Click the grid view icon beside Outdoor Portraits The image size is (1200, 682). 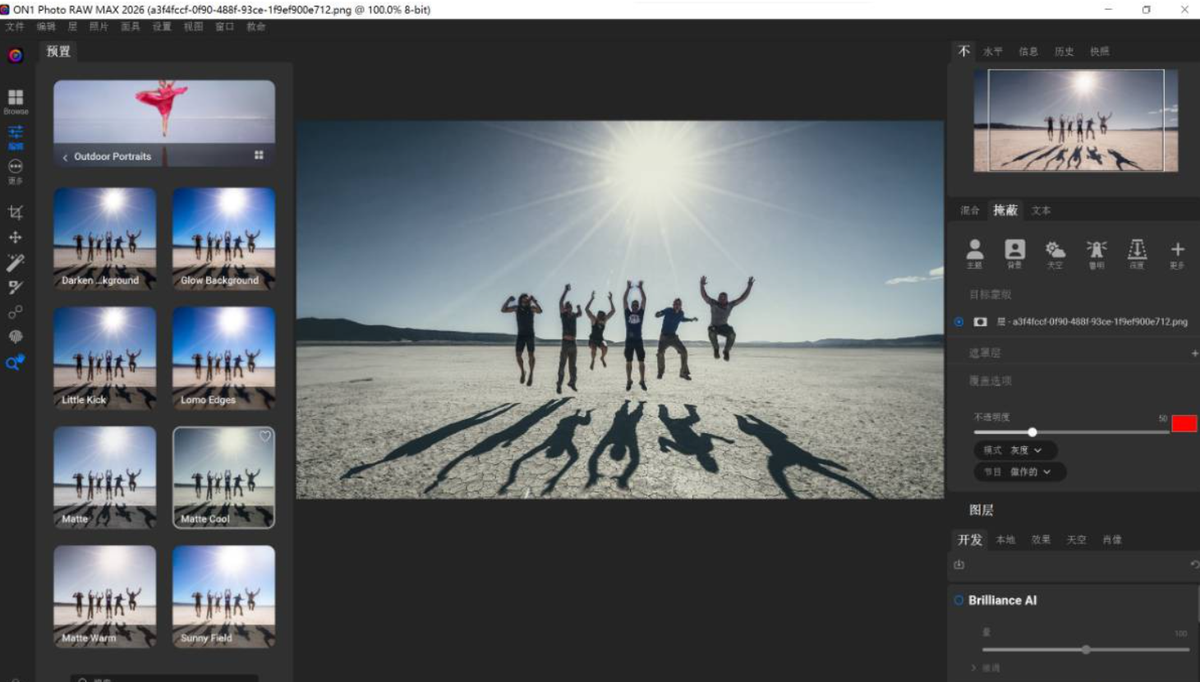coord(259,155)
